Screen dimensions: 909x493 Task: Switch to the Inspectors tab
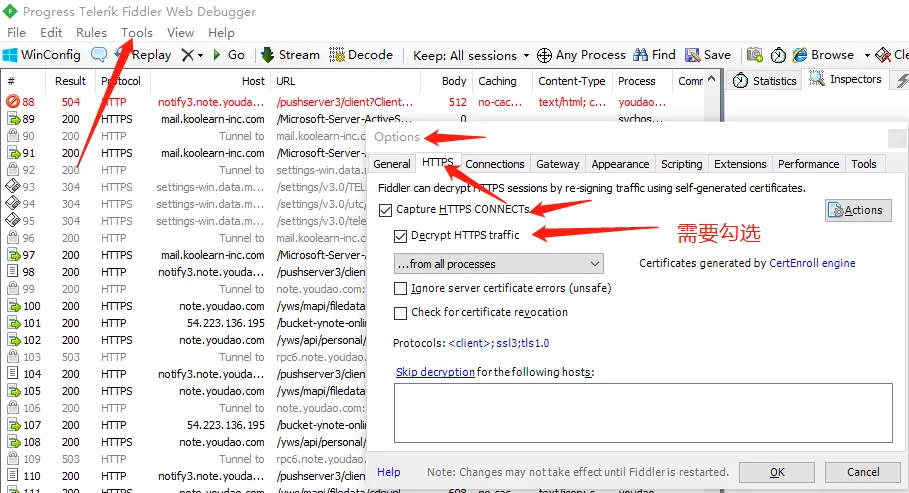point(846,79)
